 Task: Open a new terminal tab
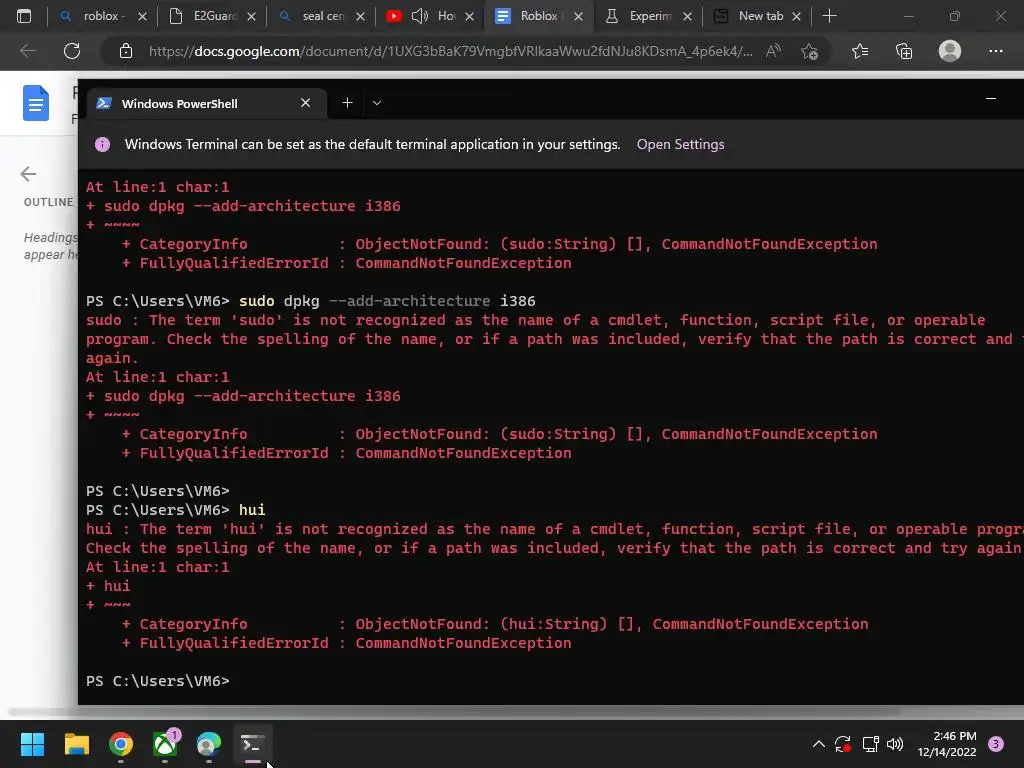347,103
